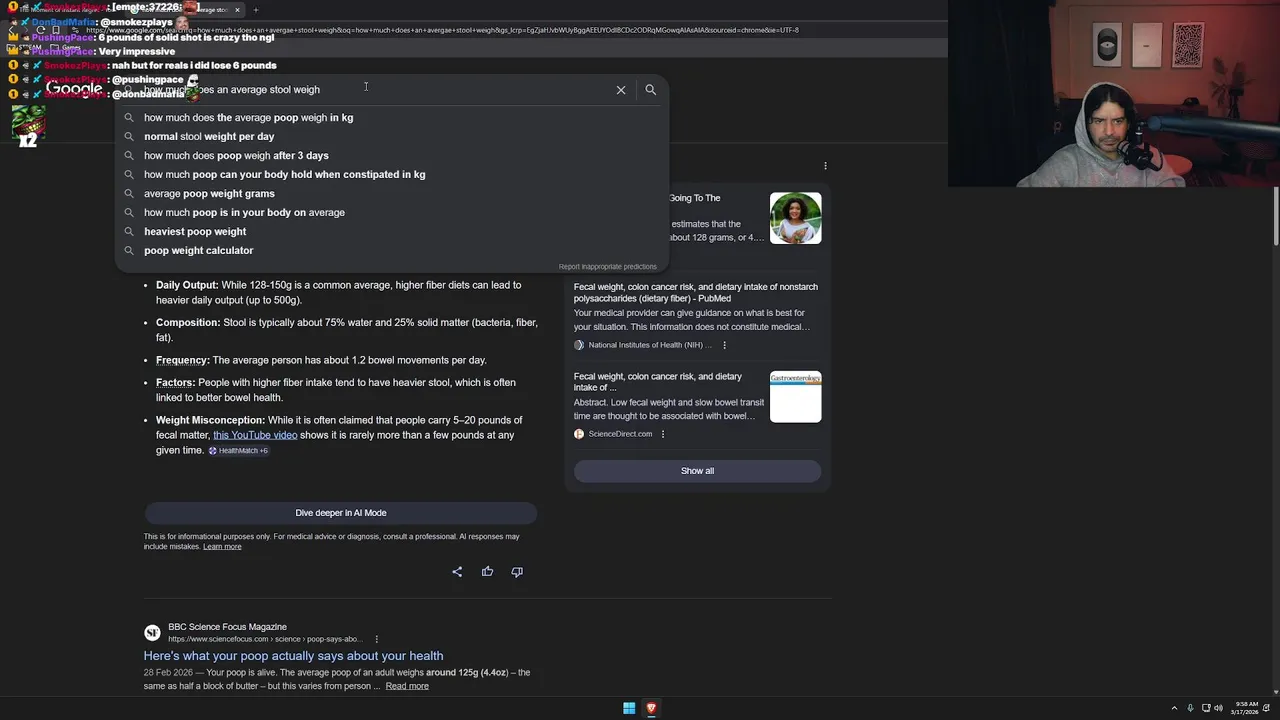Clear the search box with the X icon
Viewport: 1280px width, 720px height.
tap(621, 90)
